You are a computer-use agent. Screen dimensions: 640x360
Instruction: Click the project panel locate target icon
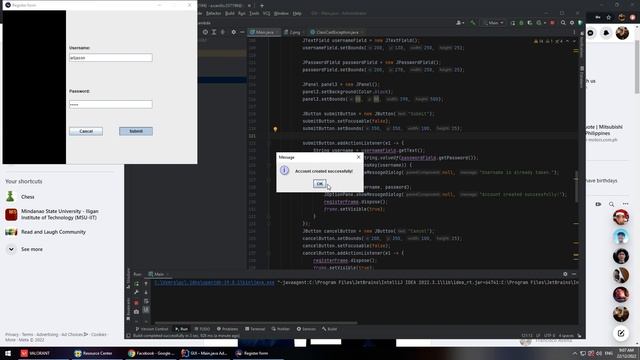[205, 32]
